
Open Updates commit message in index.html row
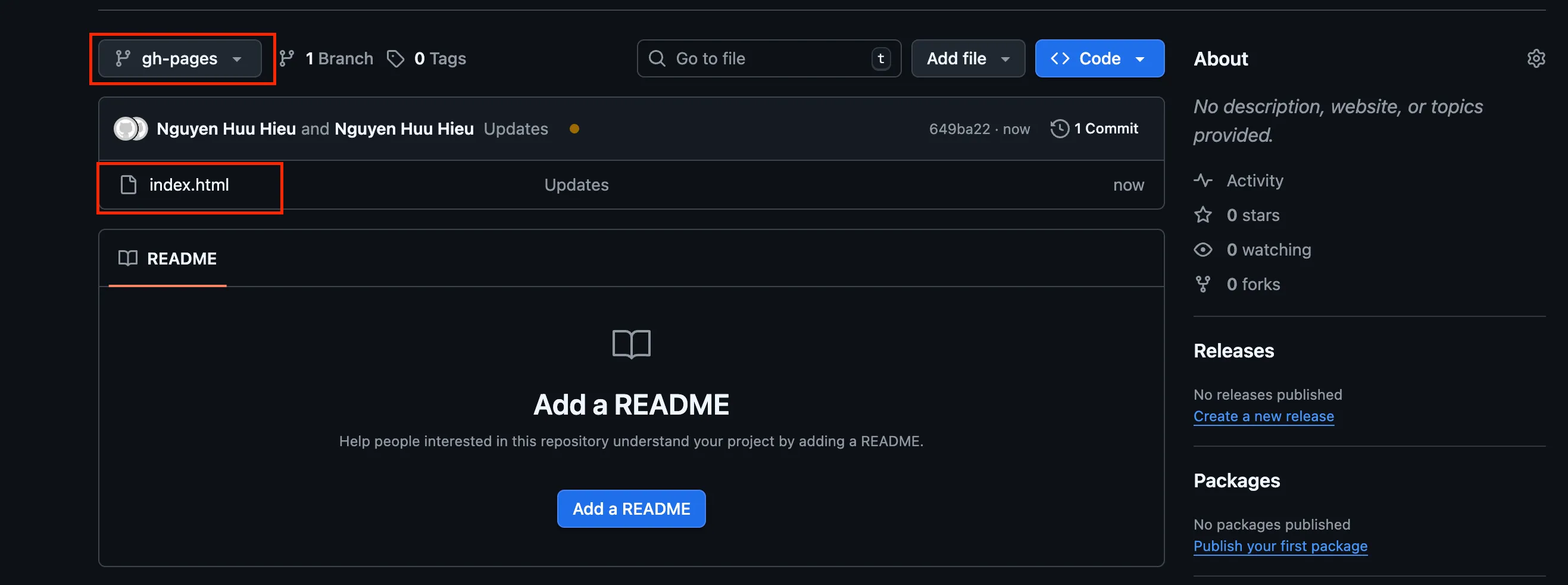(x=576, y=185)
